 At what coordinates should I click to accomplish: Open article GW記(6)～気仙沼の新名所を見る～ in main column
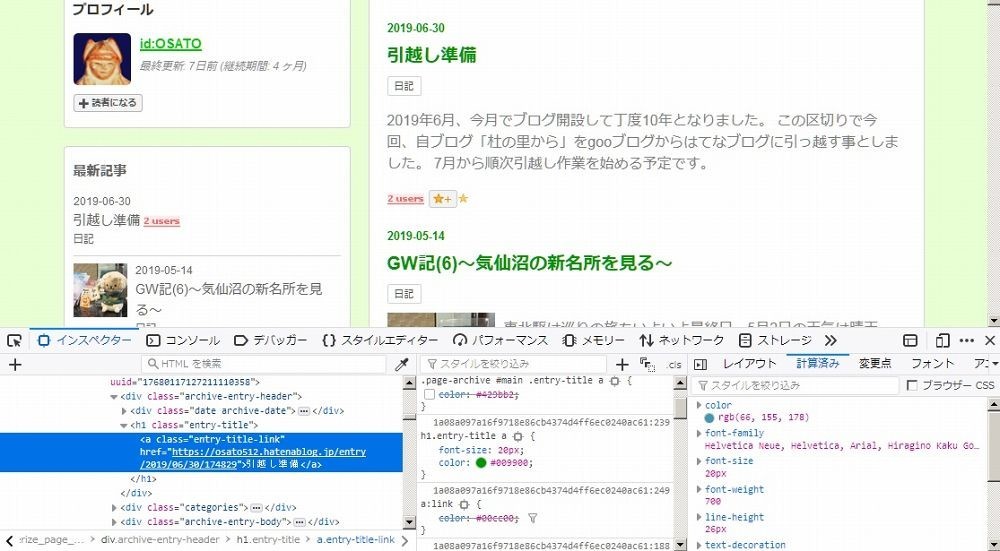(529, 263)
